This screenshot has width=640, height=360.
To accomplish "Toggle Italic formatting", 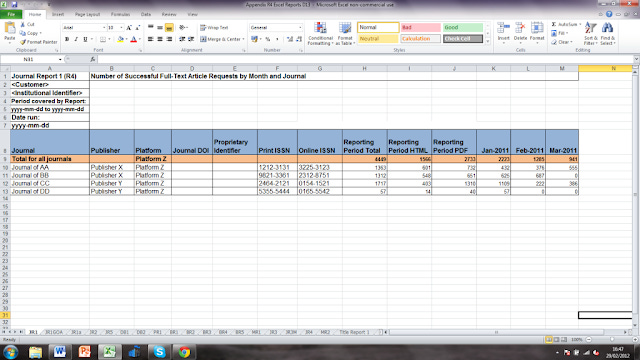I will 76,39.
